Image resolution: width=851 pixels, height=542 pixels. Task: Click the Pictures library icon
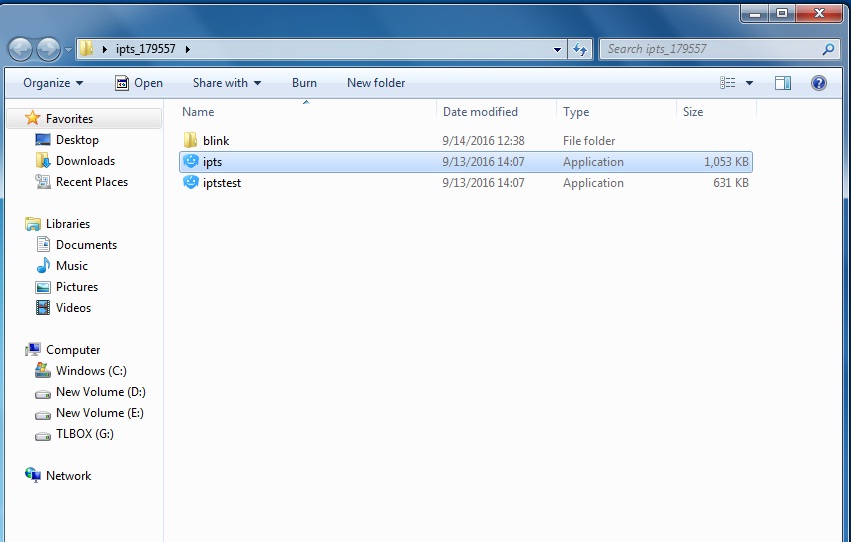(x=43, y=287)
